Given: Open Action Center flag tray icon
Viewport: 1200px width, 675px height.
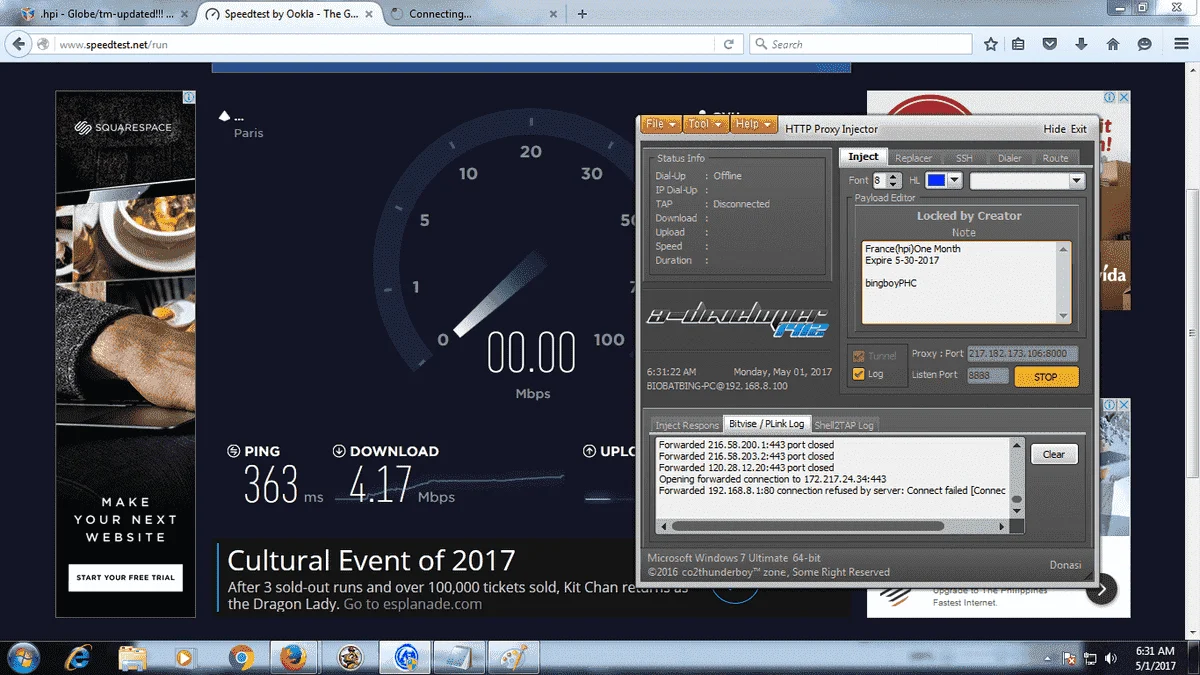Looking at the screenshot, I should pos(1069,658).
